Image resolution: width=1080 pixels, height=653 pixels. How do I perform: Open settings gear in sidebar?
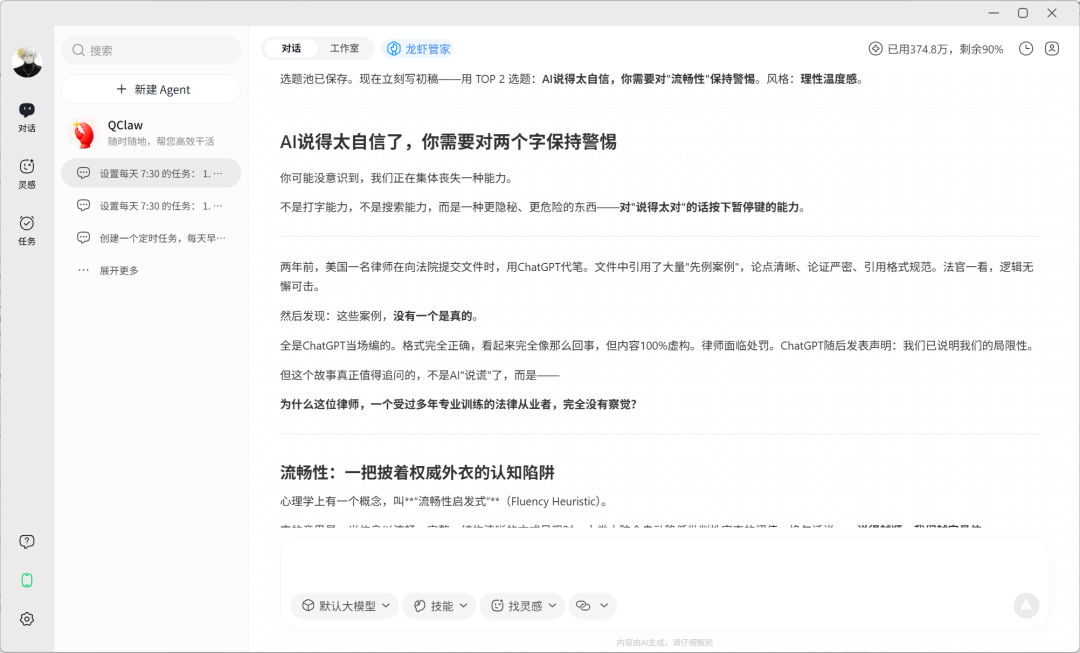click(x=27, y=619)
